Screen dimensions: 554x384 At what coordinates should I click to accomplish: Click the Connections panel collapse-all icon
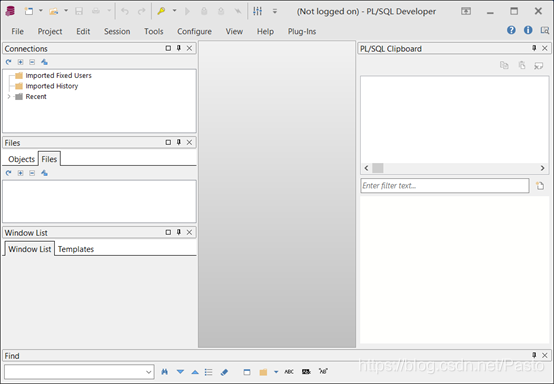[32, 62]
